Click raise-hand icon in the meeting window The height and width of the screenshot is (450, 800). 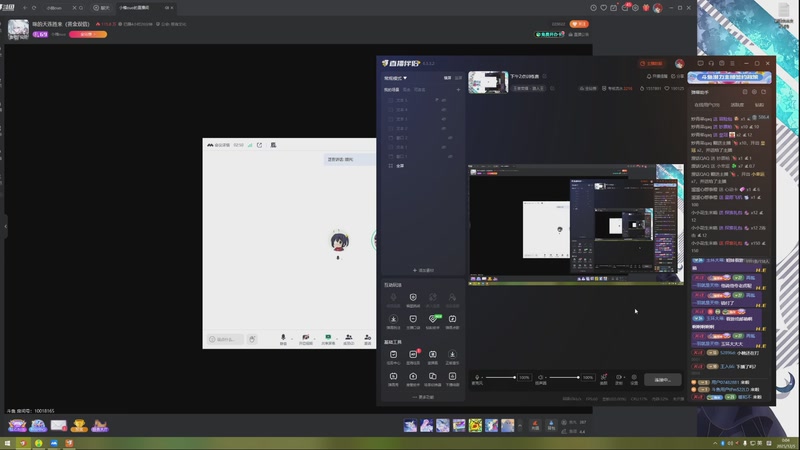pyautogui.click(x=252, y=339)
